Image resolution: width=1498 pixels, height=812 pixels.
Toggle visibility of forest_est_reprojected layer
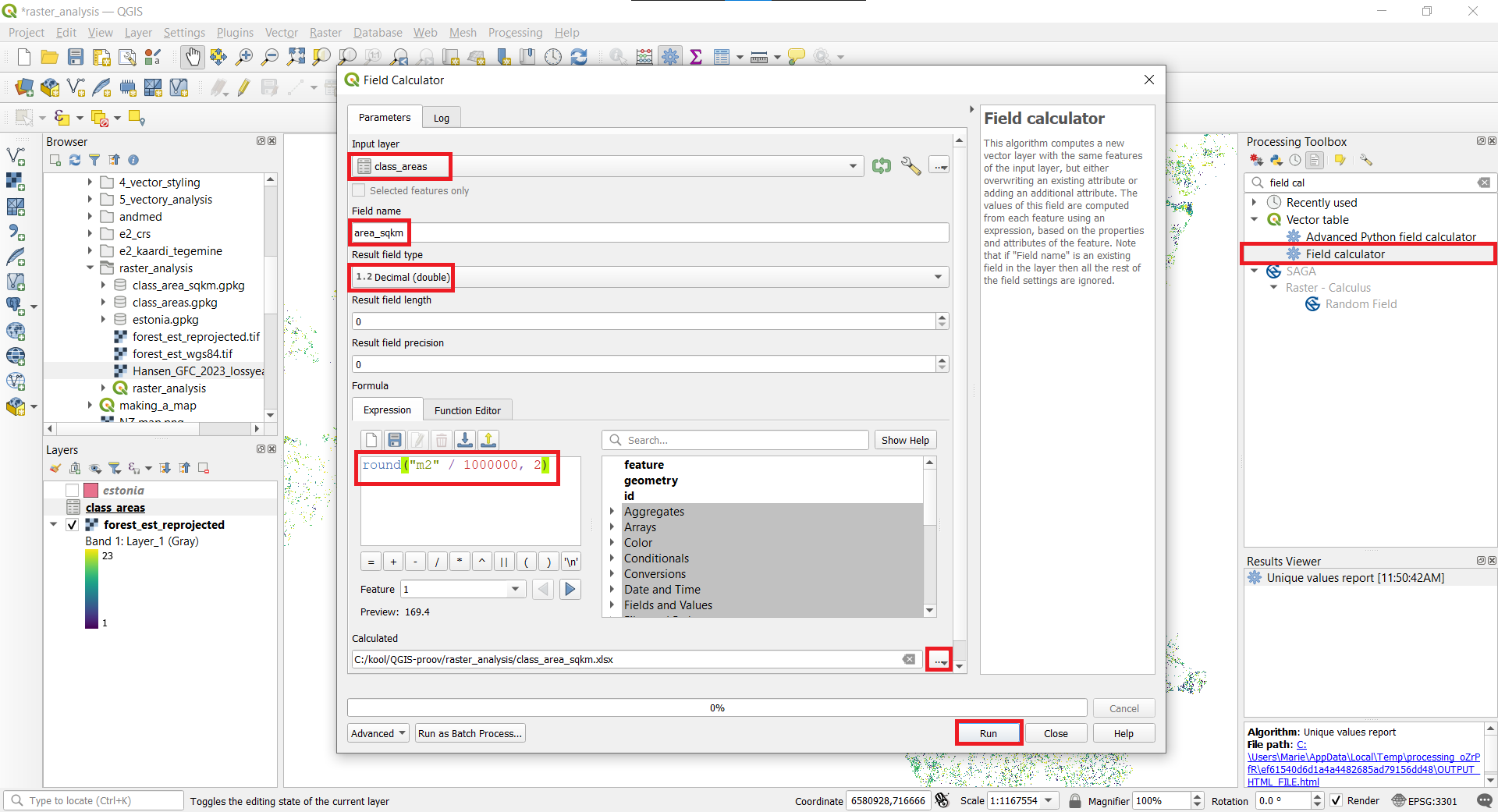pos(72,525)
